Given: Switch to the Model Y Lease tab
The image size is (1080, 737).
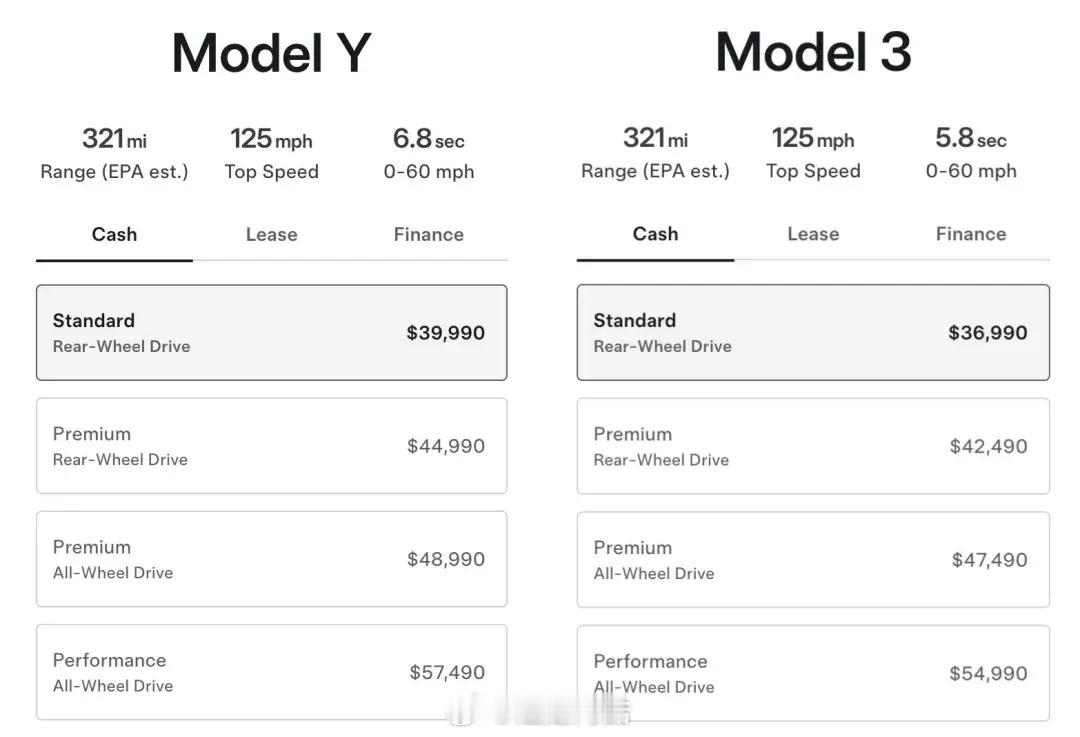Looking at the screenshot, I should [271, 235].
